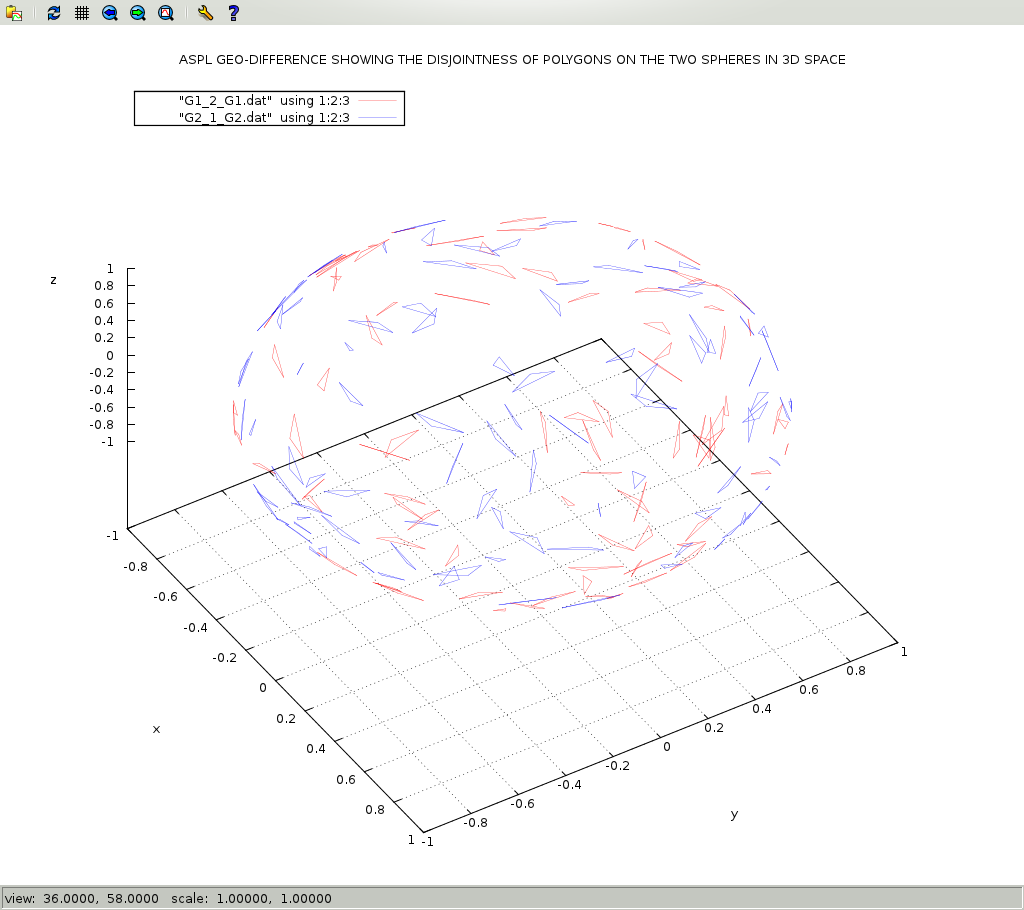Click the y axis label
The height and width of the screenshot is (910, 1024).
pos(734,814)
